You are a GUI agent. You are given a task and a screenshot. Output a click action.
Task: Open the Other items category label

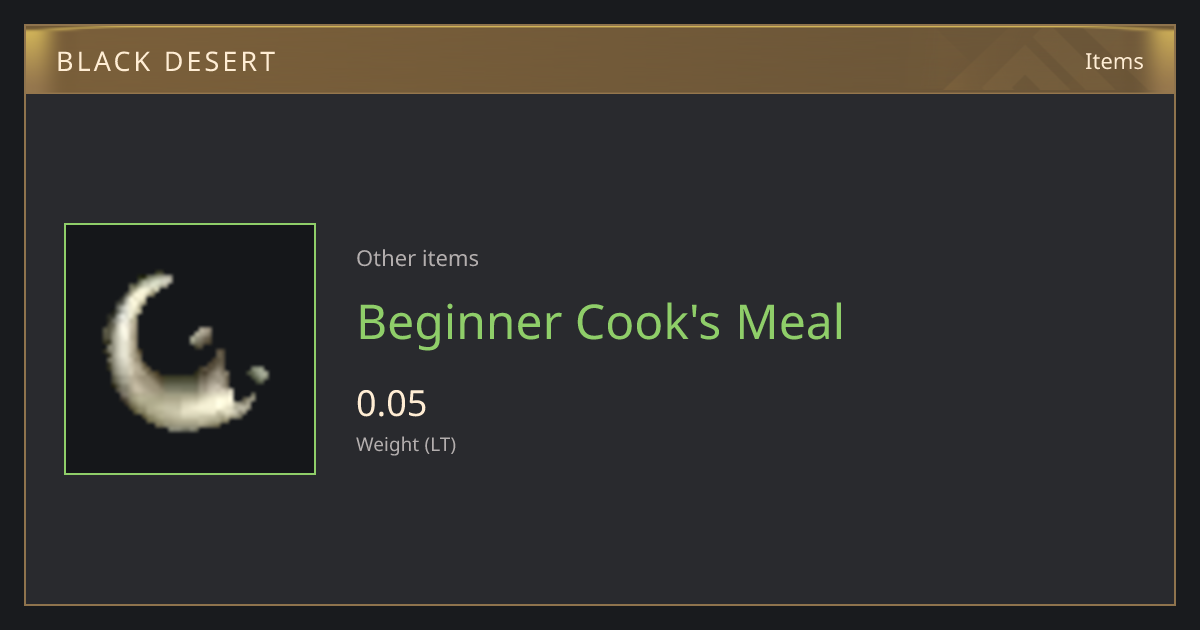pos(417,258)
